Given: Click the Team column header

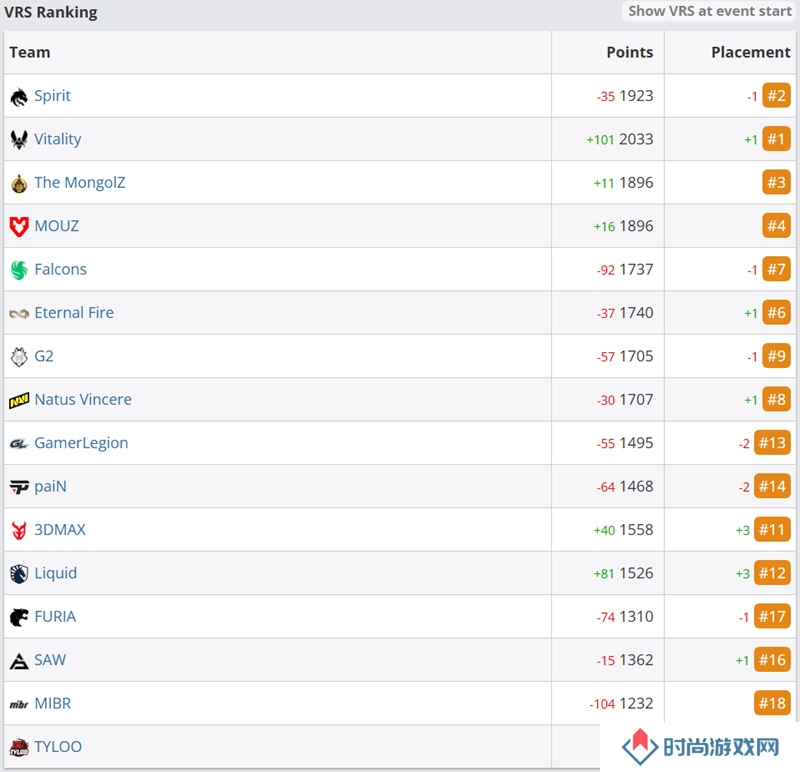Looking at the screenshot, I should (x=30, y=52).
